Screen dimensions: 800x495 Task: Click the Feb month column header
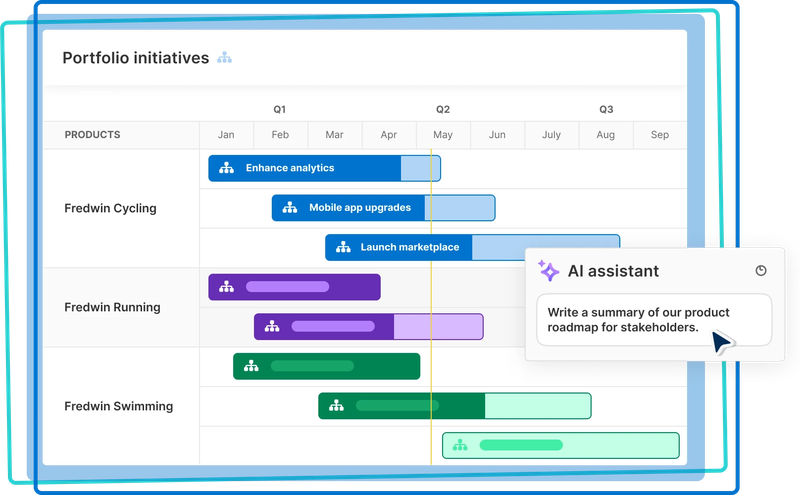[x=280, y=135]
